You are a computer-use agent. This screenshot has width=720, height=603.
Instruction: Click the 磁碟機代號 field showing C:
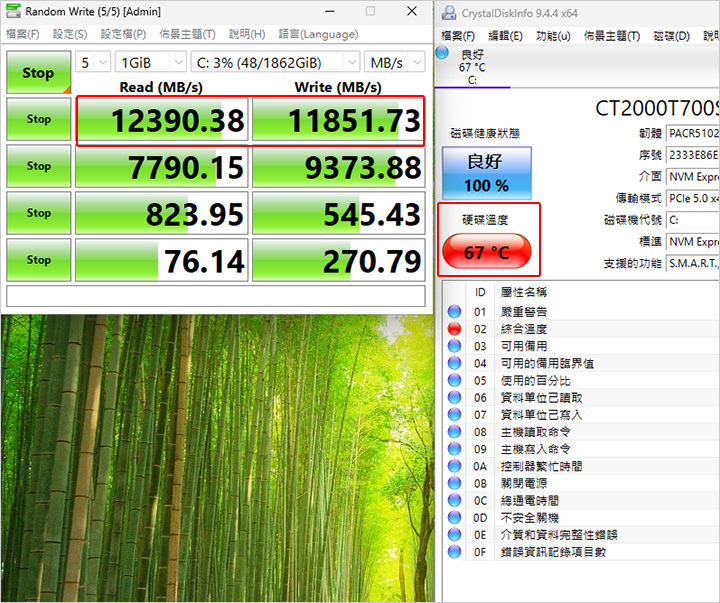pyautogui.click(x=692, y=220)
